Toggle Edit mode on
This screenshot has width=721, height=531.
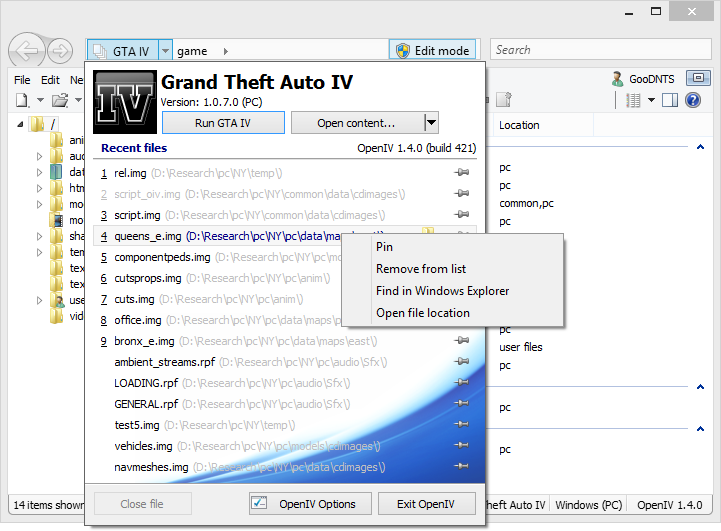(432, 50)
